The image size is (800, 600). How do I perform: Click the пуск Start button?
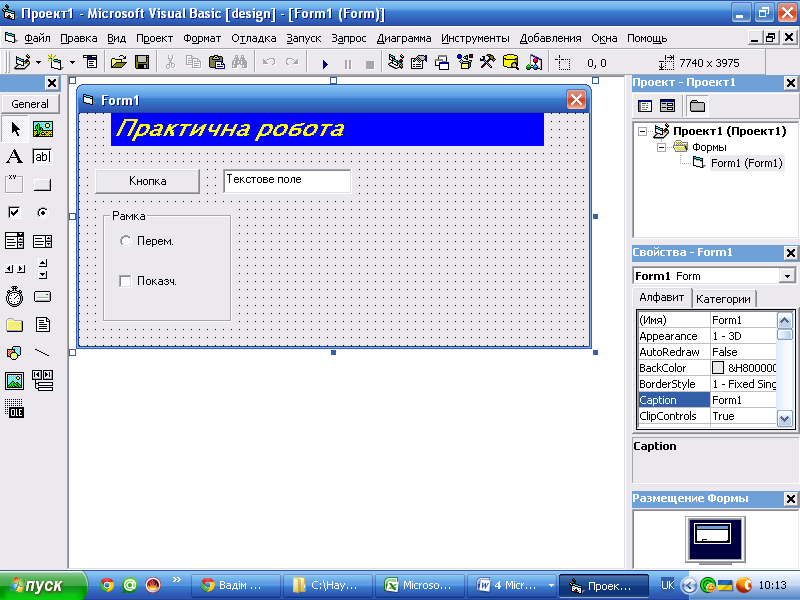[x=43, y=585]
